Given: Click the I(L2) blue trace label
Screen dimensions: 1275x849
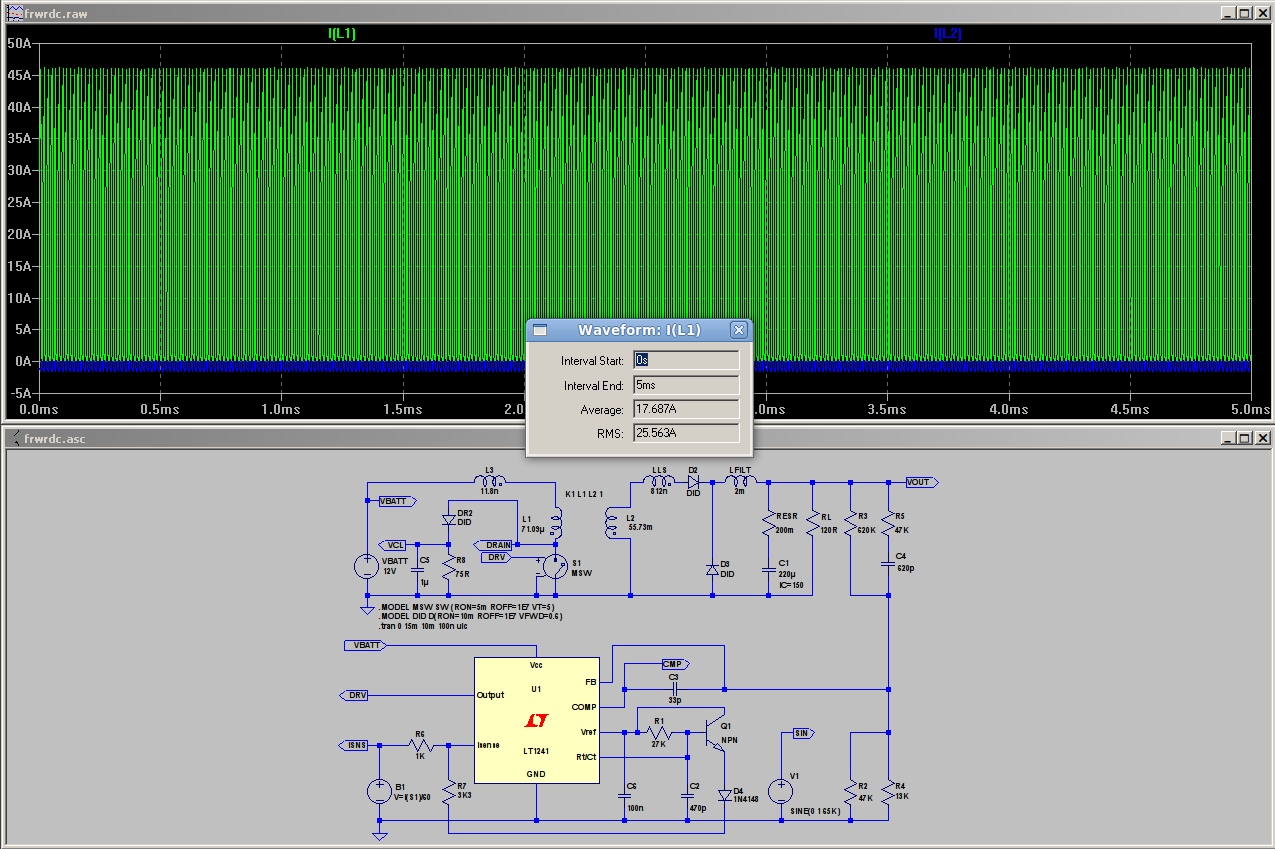Looking at the screenshot, I should pos(947,34).
